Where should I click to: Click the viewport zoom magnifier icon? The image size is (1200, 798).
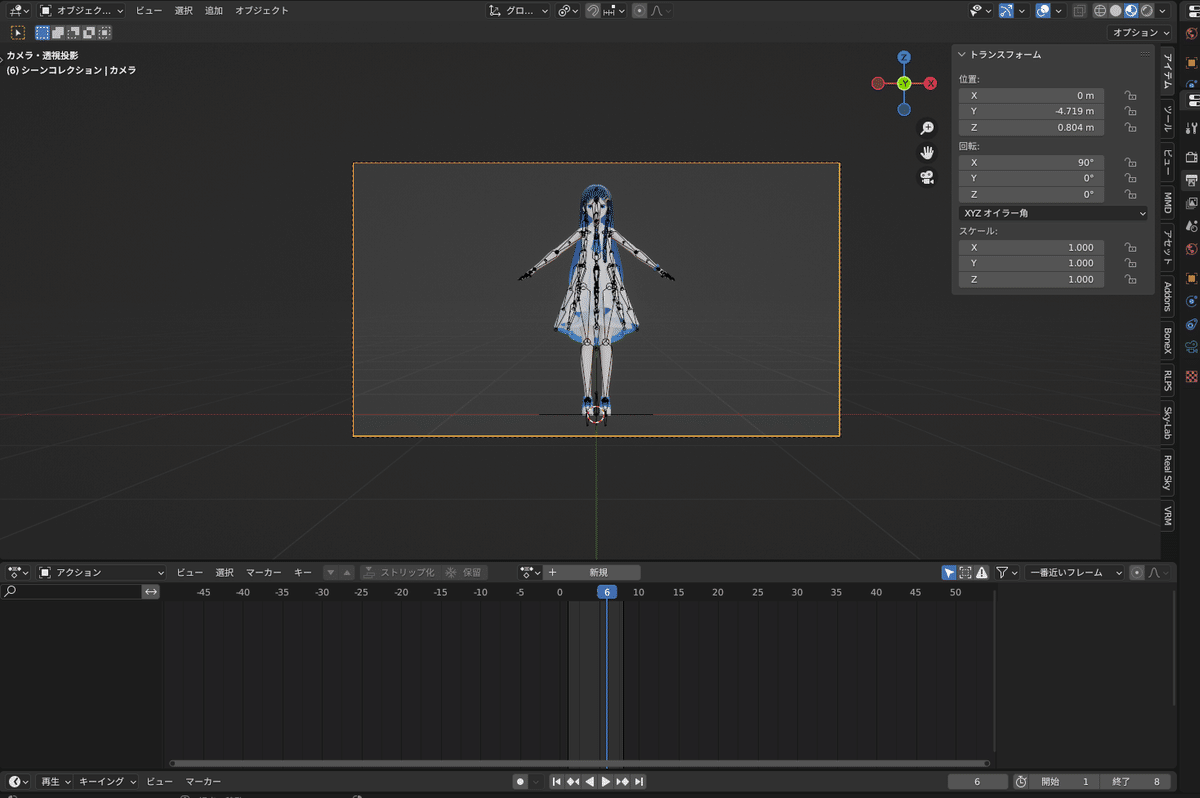click(x=927, y=128)
